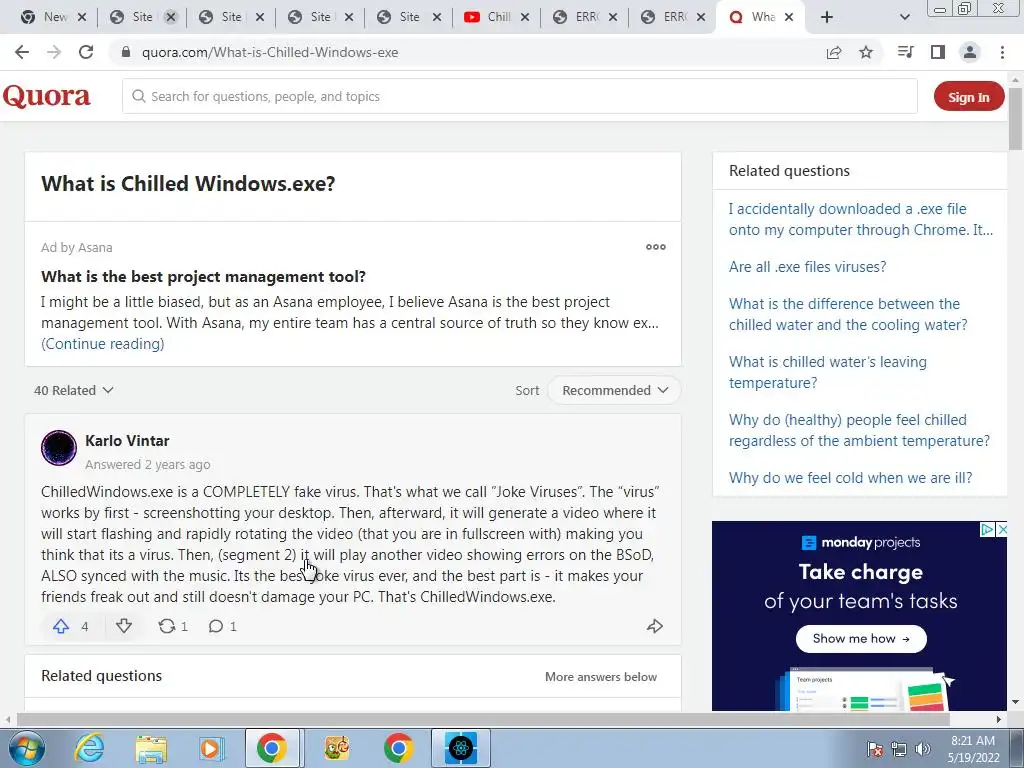
Task: Open the atom-icon app in the taskbar
Action: 460,748
